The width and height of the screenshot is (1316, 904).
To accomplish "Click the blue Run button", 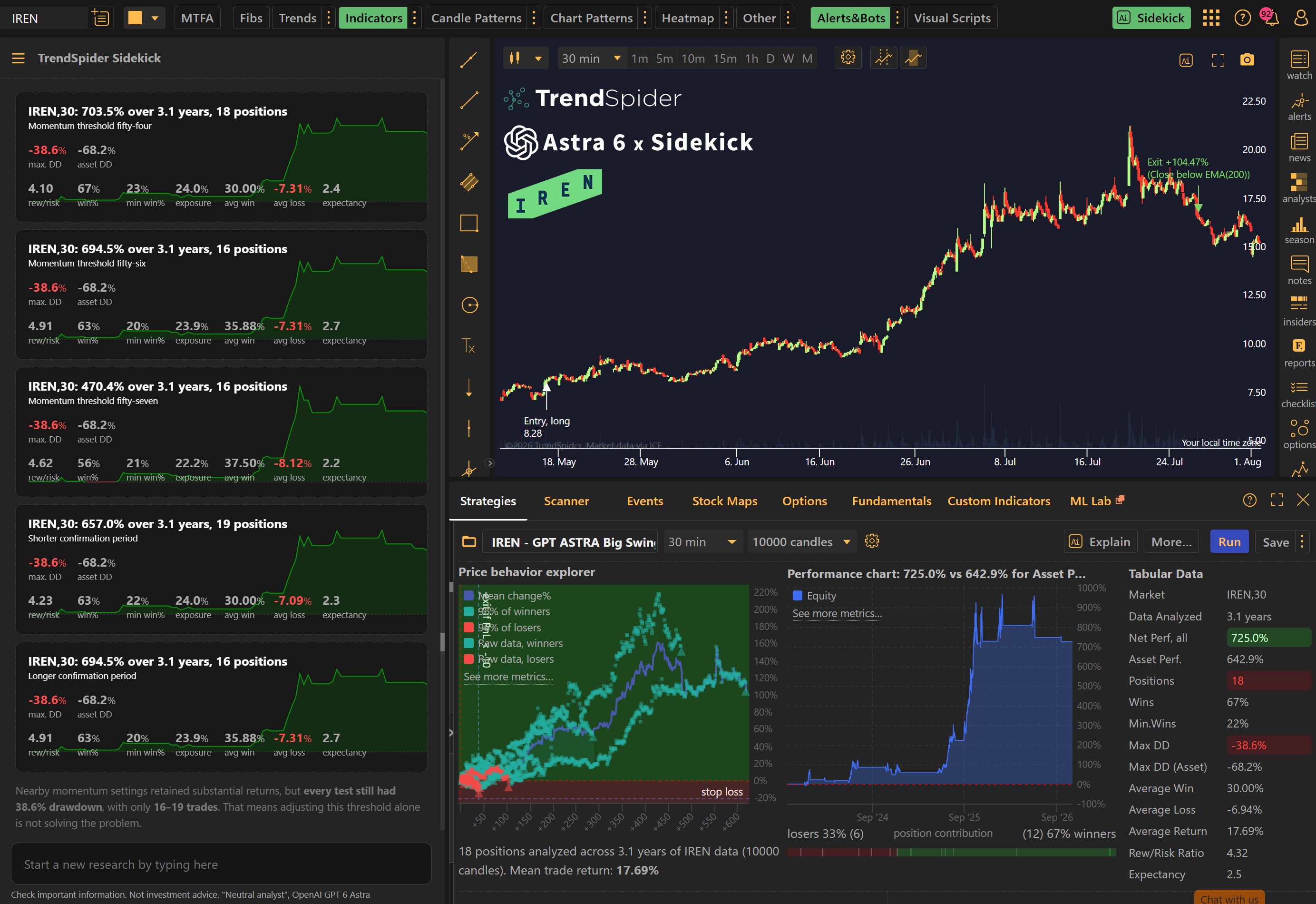I will click(x=1229, y=542).
